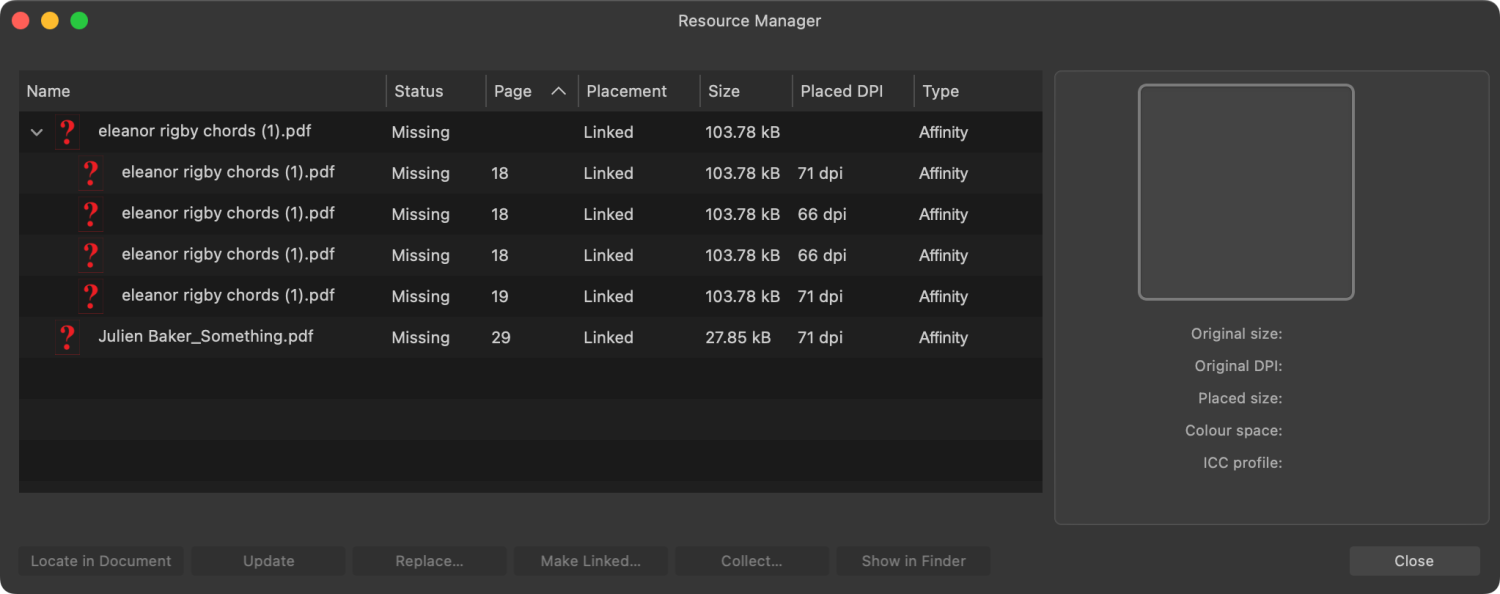Click the sort chevron on the Page column
Viewport: 1500px width, 594px height.
click(x=558, y=90)
